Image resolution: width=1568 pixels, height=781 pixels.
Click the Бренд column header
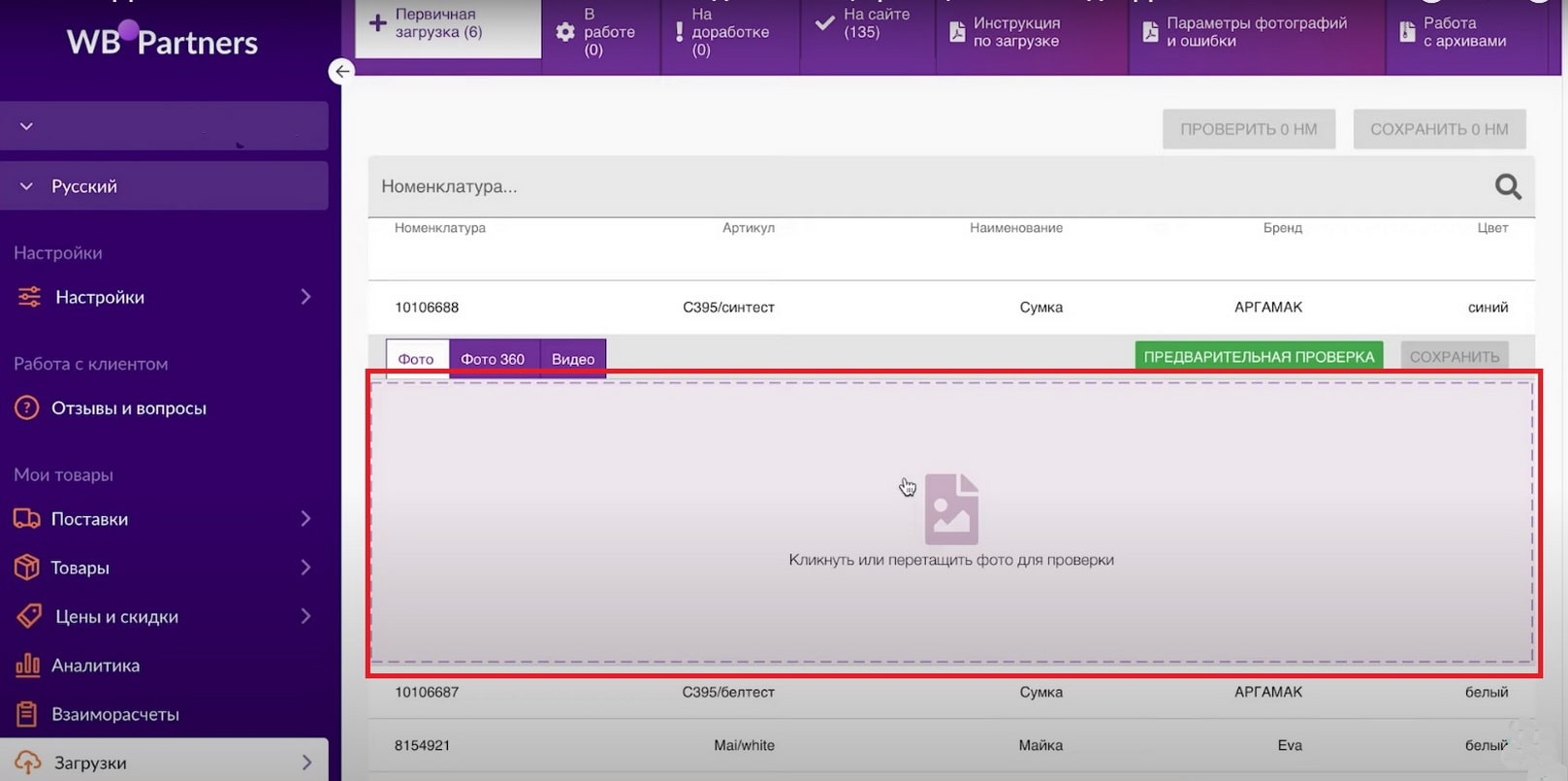(1283, 228)
